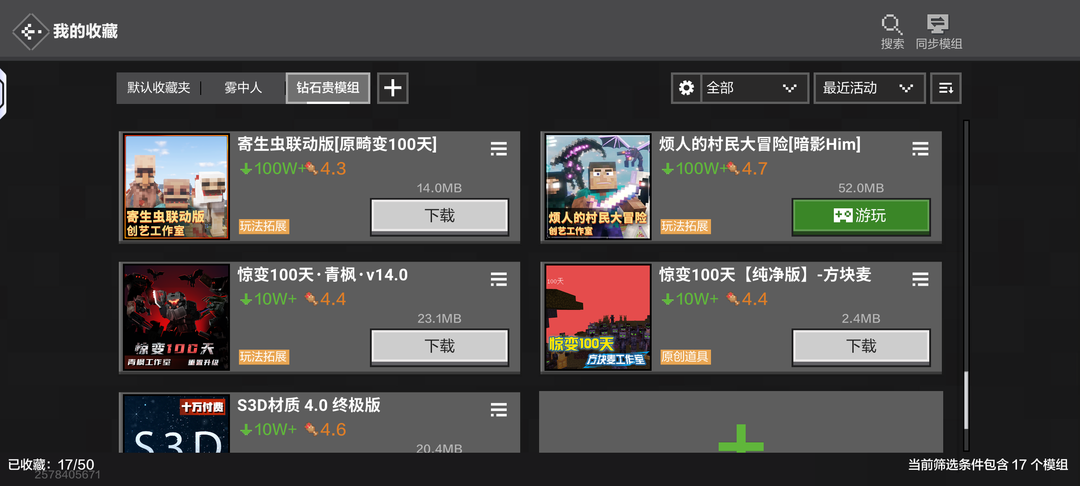Open menu icon for 惊变100天·青枫 mod
This screenshot has height=486, width=1080.
coord(499,279)
